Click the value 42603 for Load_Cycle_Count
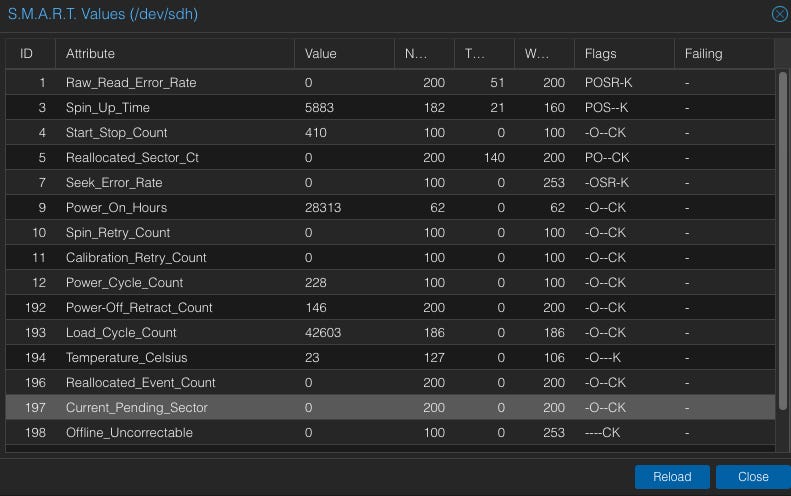The image size is (791, 496). 323,333
